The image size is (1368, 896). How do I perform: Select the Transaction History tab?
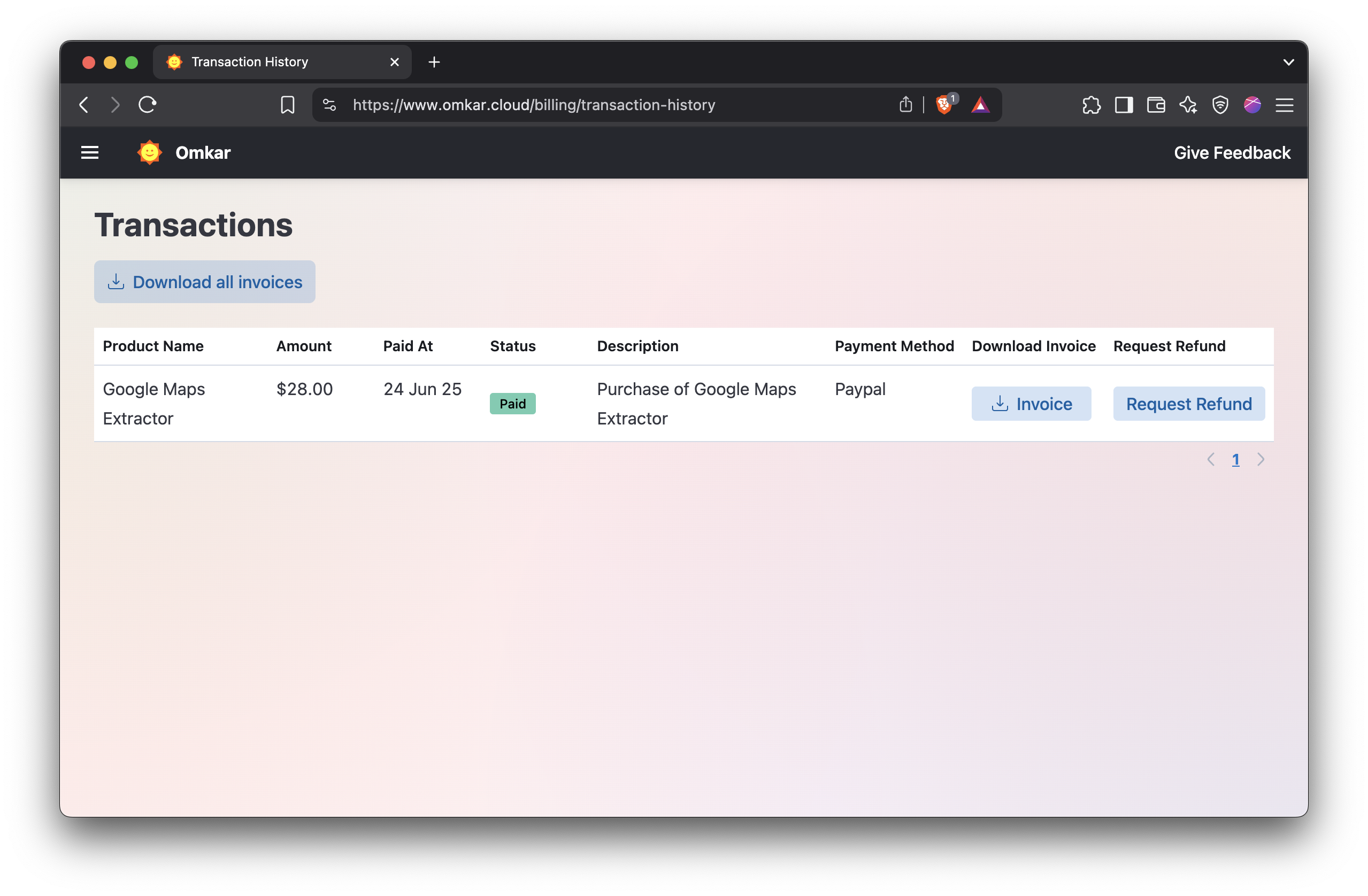tap(249, 62)
